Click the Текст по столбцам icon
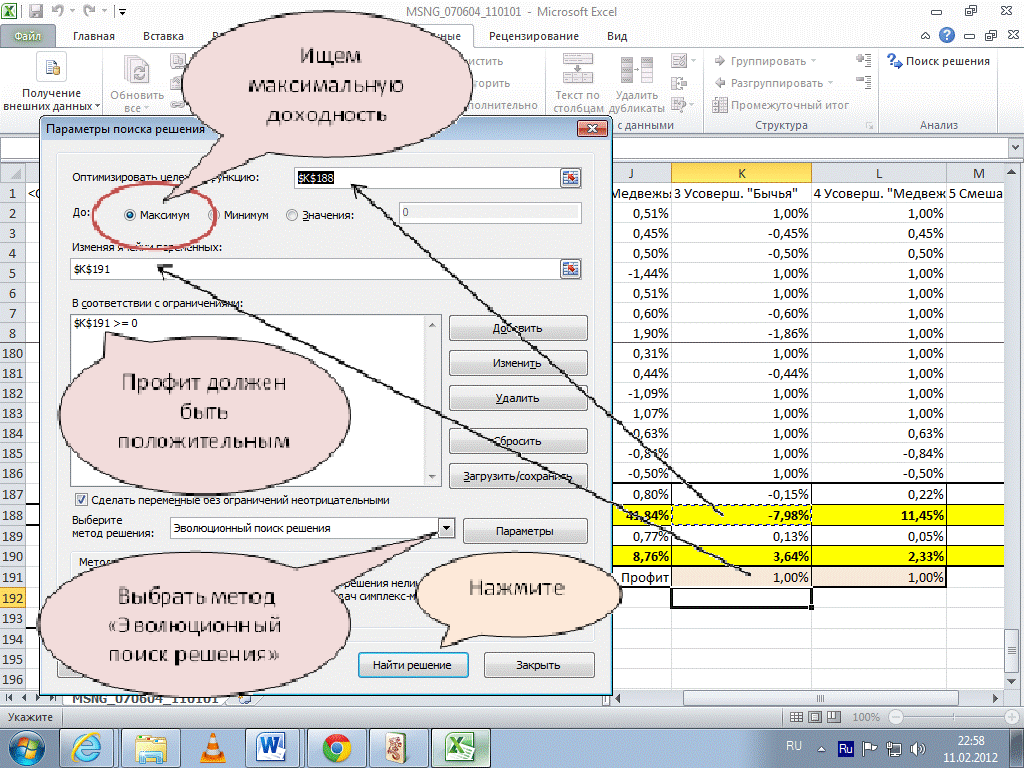Viewport: 1024px width, 768px height. pyautogui.click(x=578, y=69)
